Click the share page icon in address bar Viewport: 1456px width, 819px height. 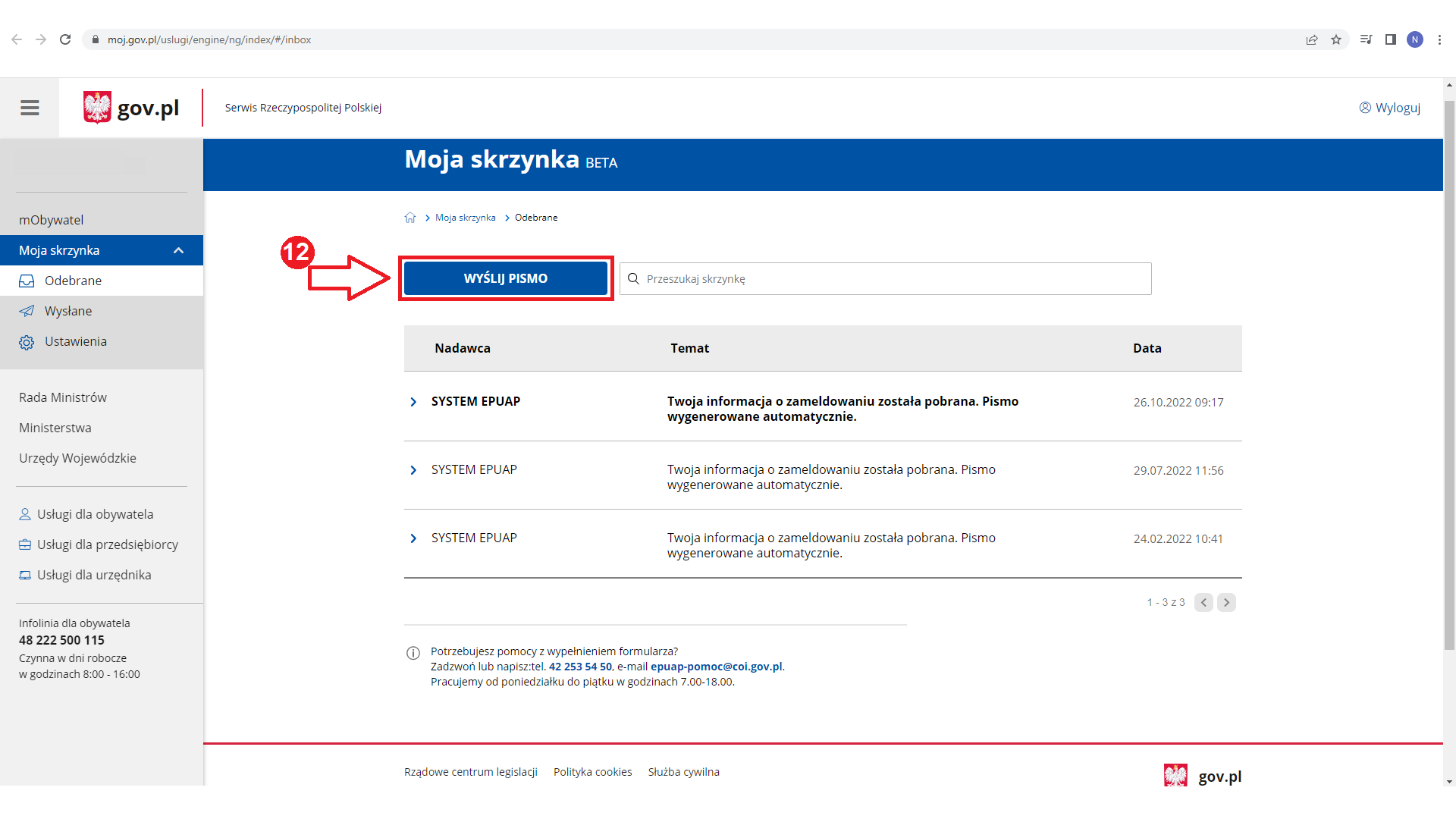(1312, 39)
